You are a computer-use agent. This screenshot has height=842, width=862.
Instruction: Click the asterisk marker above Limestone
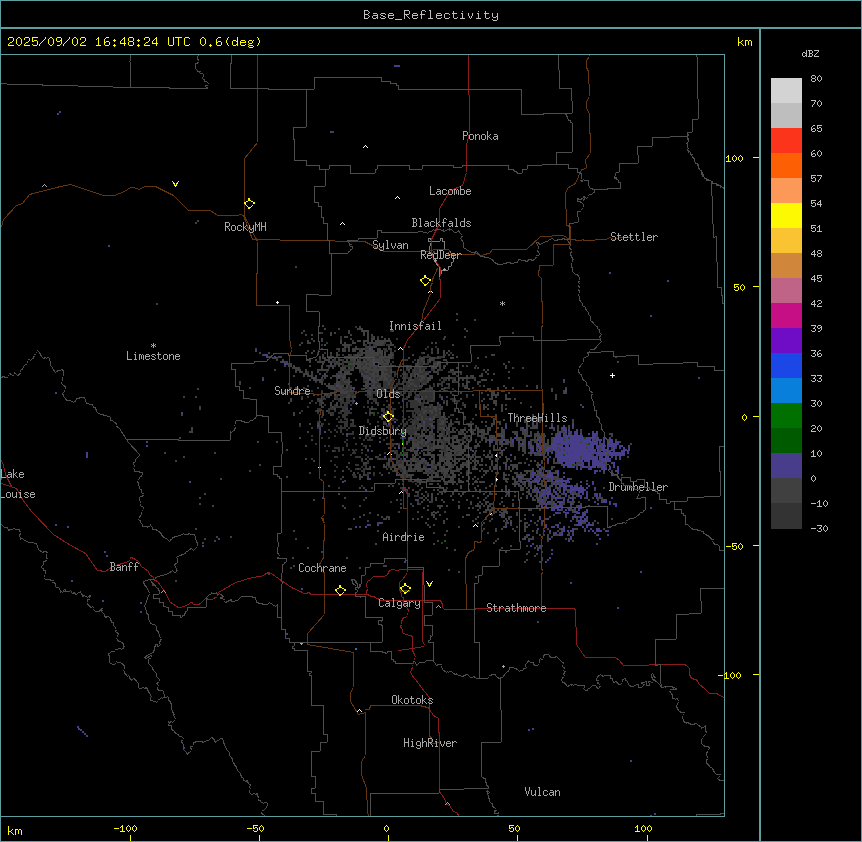point(153,346)
